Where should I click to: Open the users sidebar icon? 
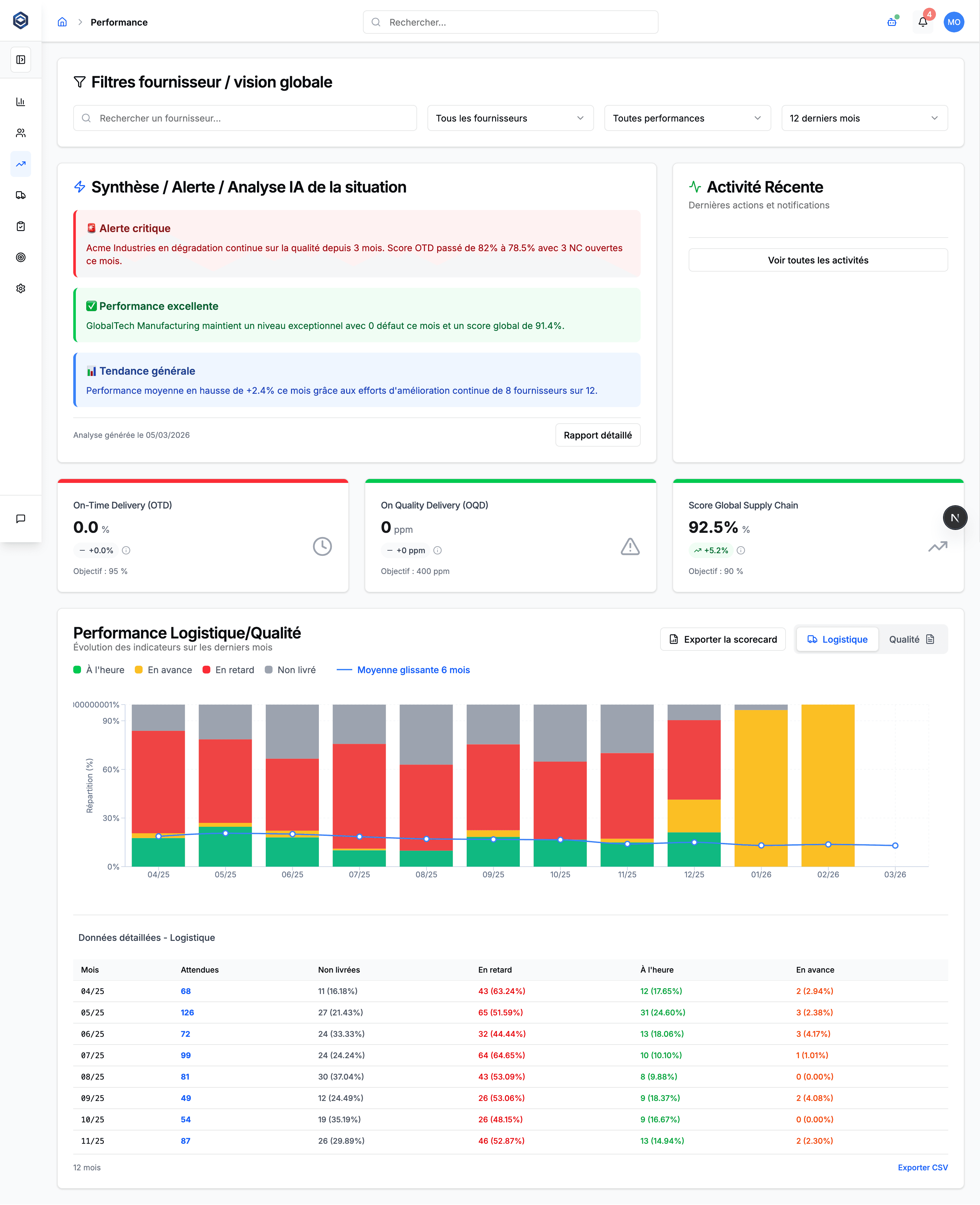[x=21, y=133]
